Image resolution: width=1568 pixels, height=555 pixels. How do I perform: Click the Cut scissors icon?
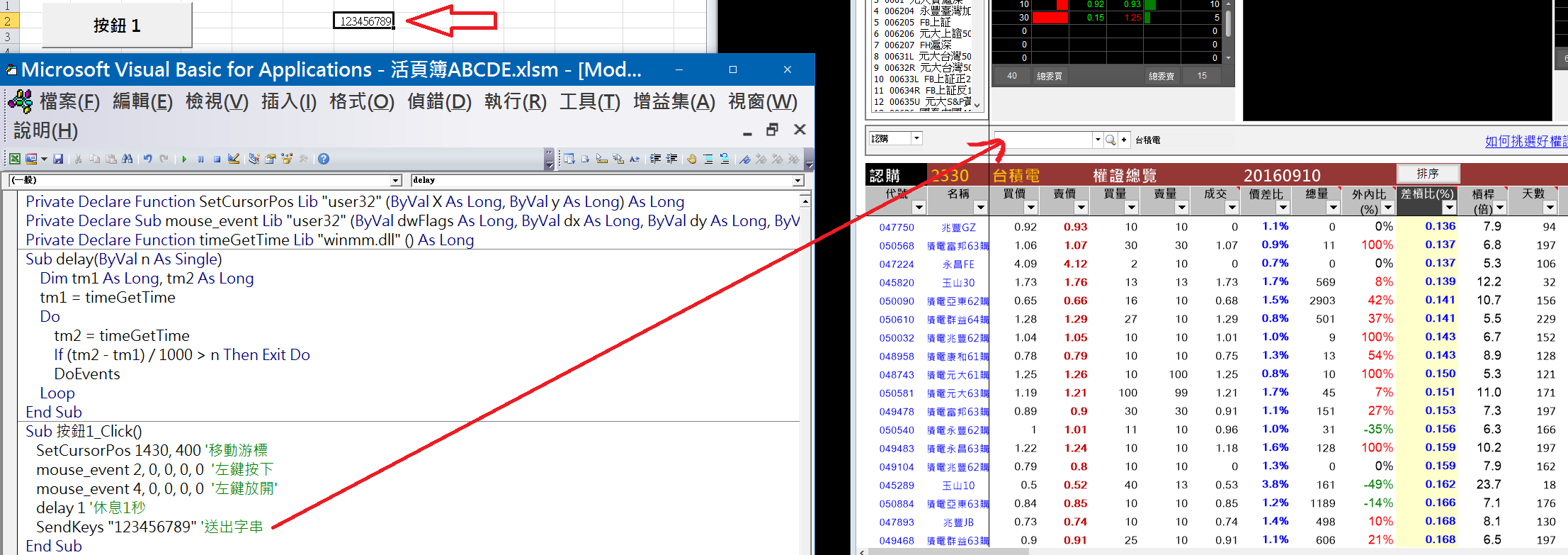tap(78, 159)
